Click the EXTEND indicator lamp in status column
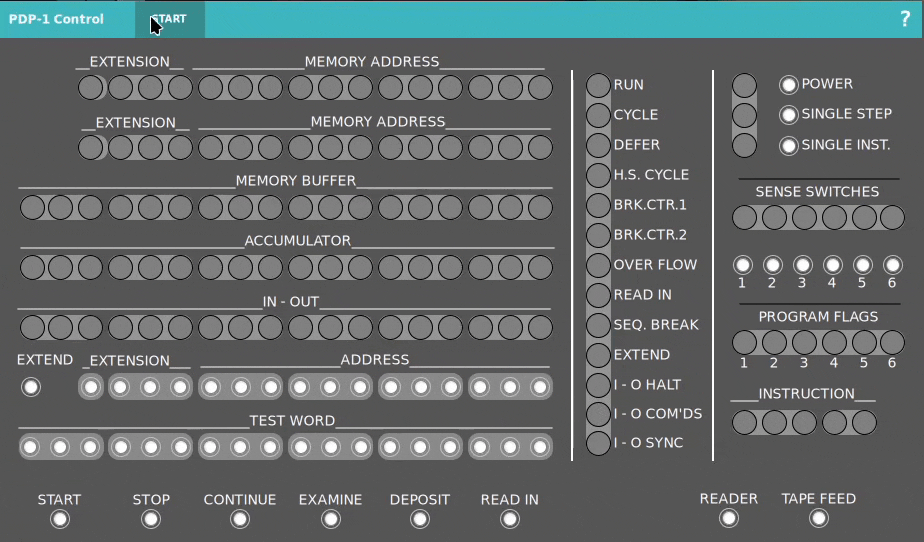 click(598, 355)
